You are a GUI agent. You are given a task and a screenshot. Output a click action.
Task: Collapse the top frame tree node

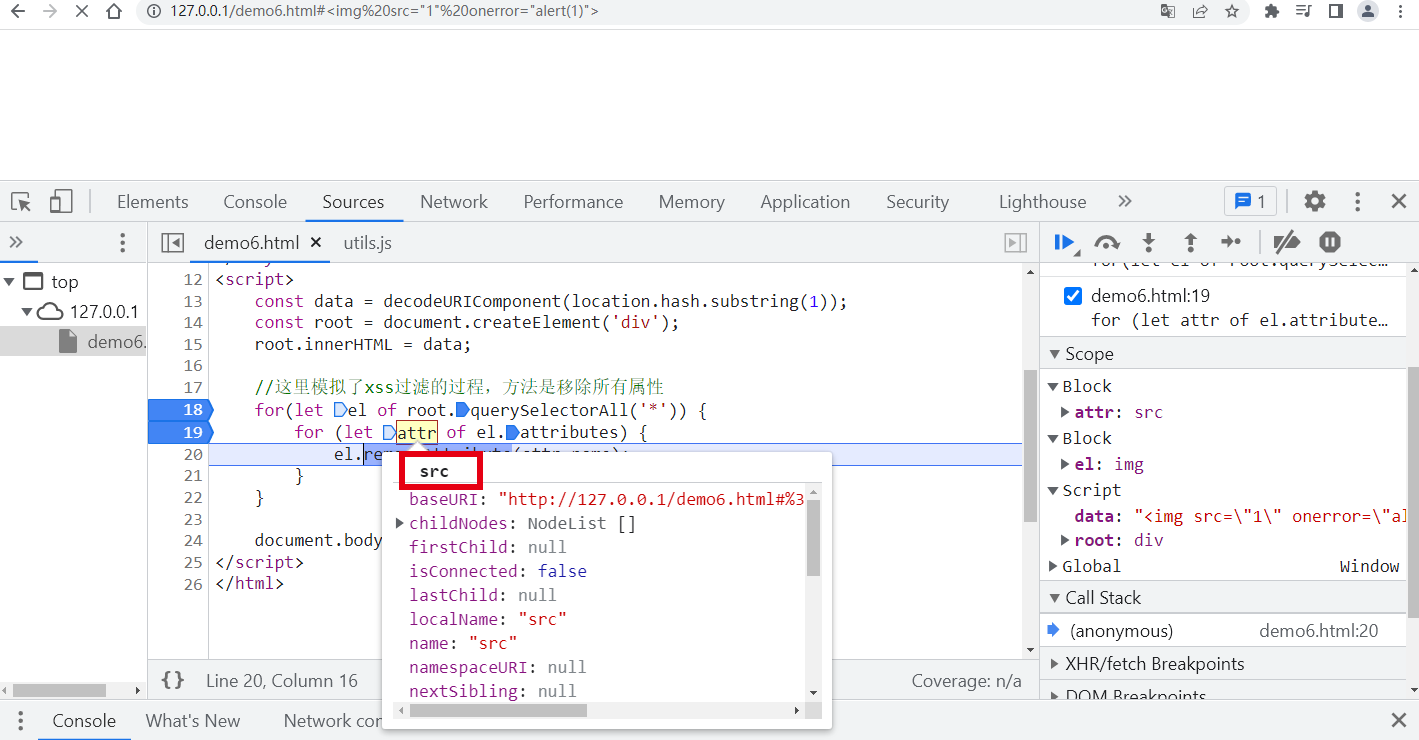pos(9,282)
